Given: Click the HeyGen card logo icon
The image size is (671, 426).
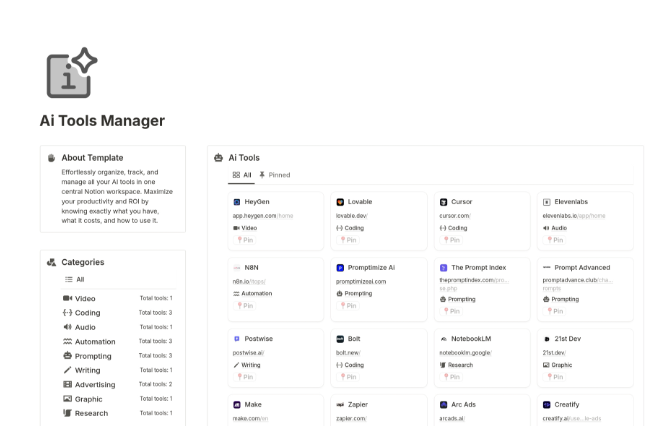Looking at the screenshot, I should (237, 201).
